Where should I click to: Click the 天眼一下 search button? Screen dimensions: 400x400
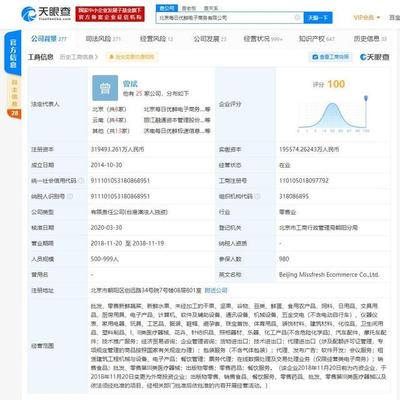318,18
